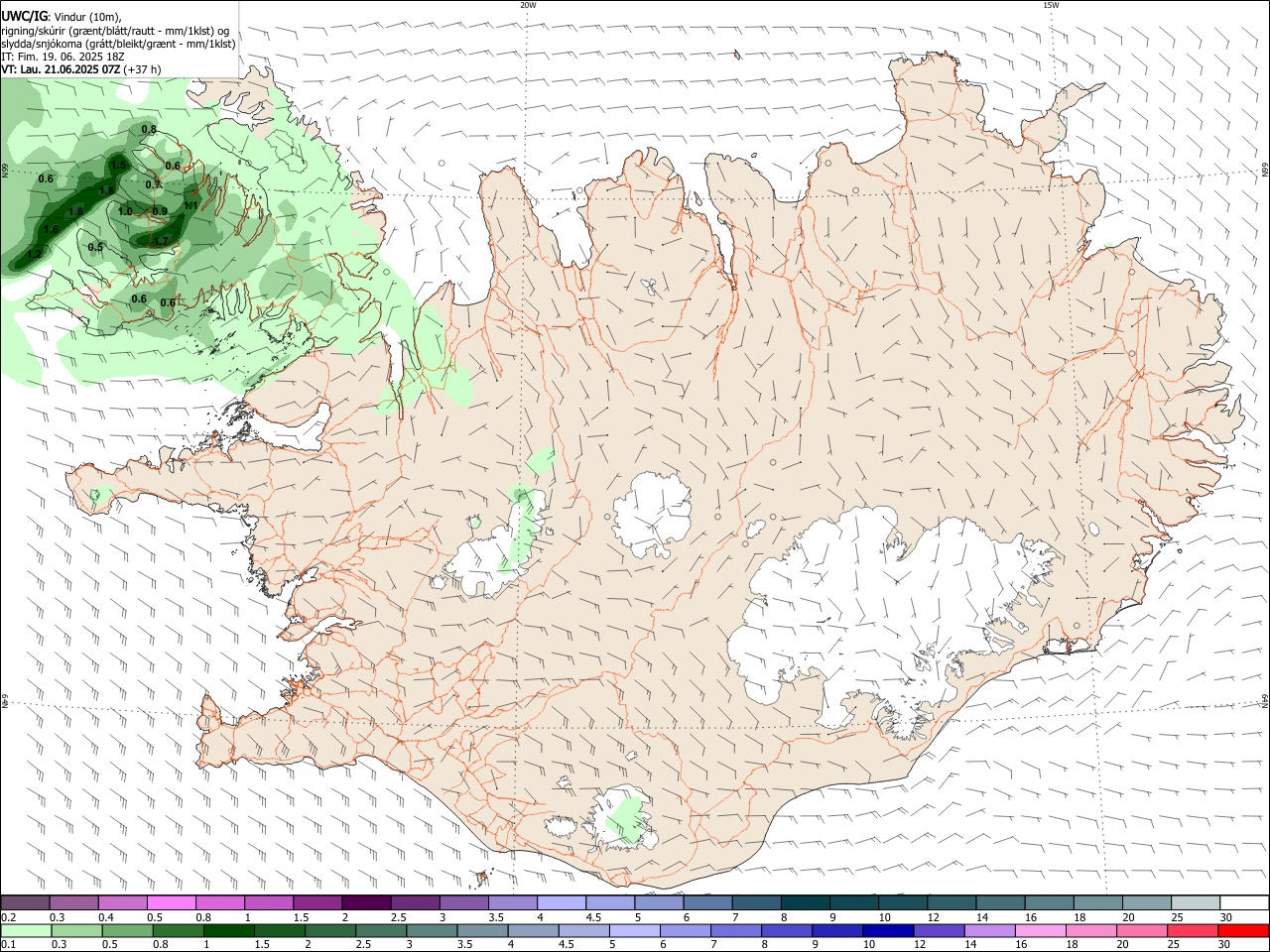Click the 1.5 precipitation value on the map
Viewport: 1270px width, 952px height.
119,166
